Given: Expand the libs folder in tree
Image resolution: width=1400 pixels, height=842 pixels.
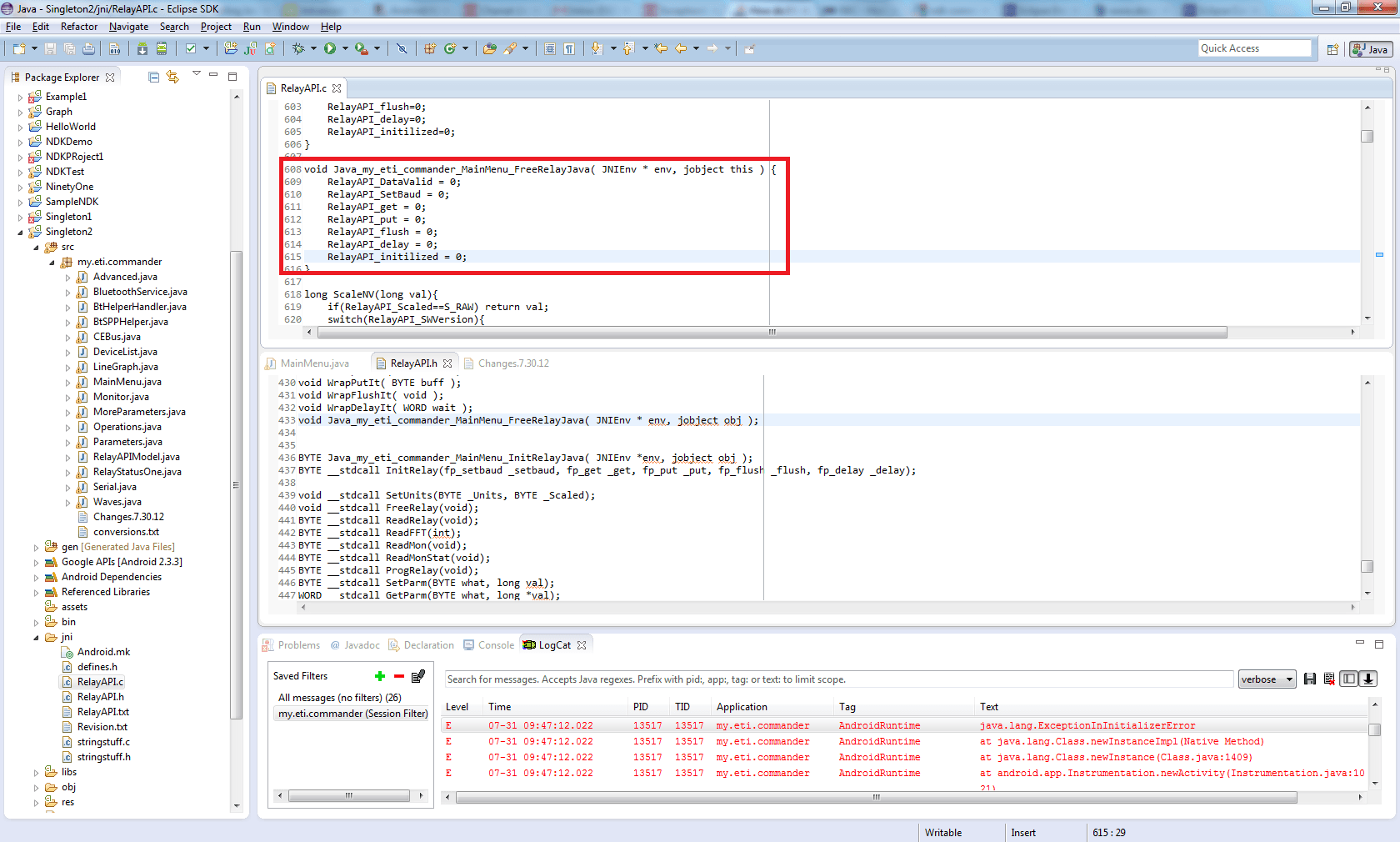Looking at the screenshot, I should pyautogui.click(x=36, y=773).
